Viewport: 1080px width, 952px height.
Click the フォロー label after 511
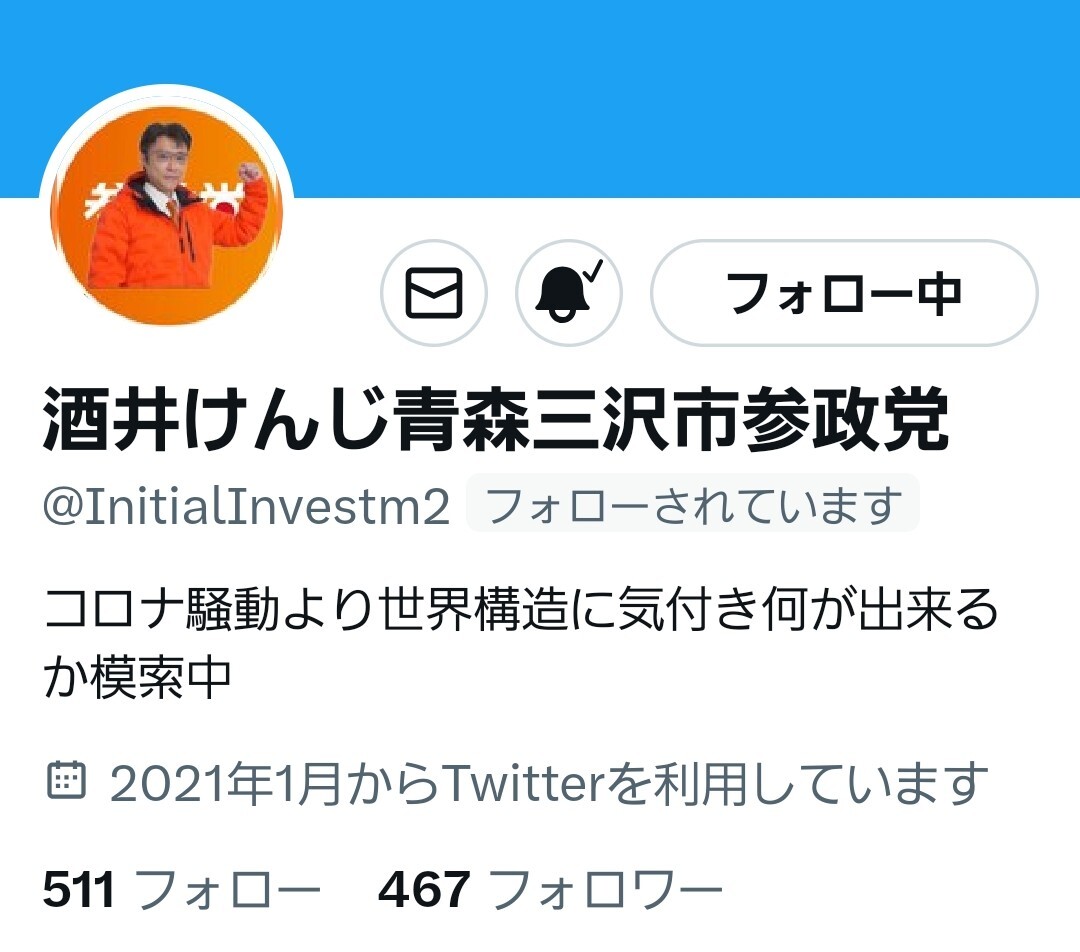point(227,890)
